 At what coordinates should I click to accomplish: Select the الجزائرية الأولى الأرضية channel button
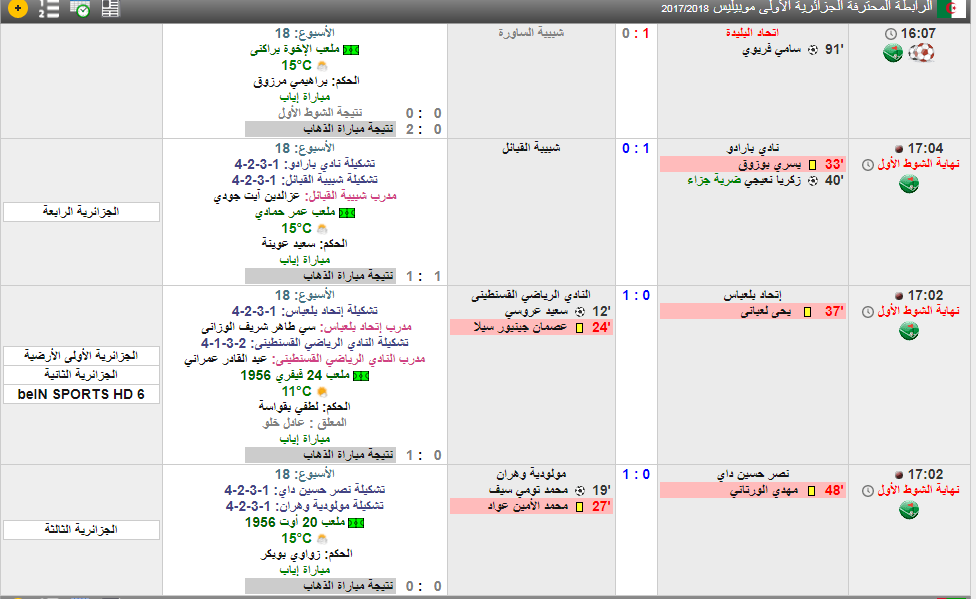[x=82, y=356]
